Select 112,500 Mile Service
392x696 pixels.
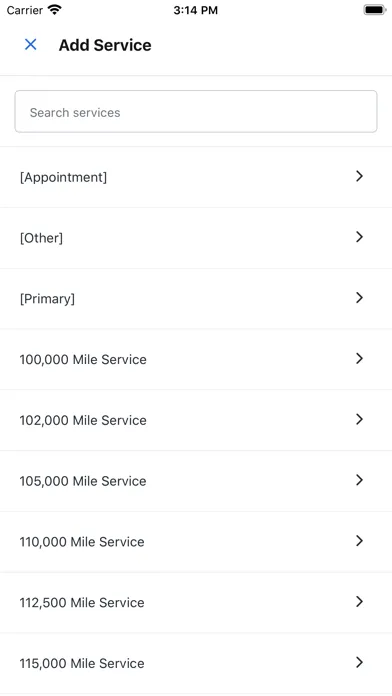[196, 603]
